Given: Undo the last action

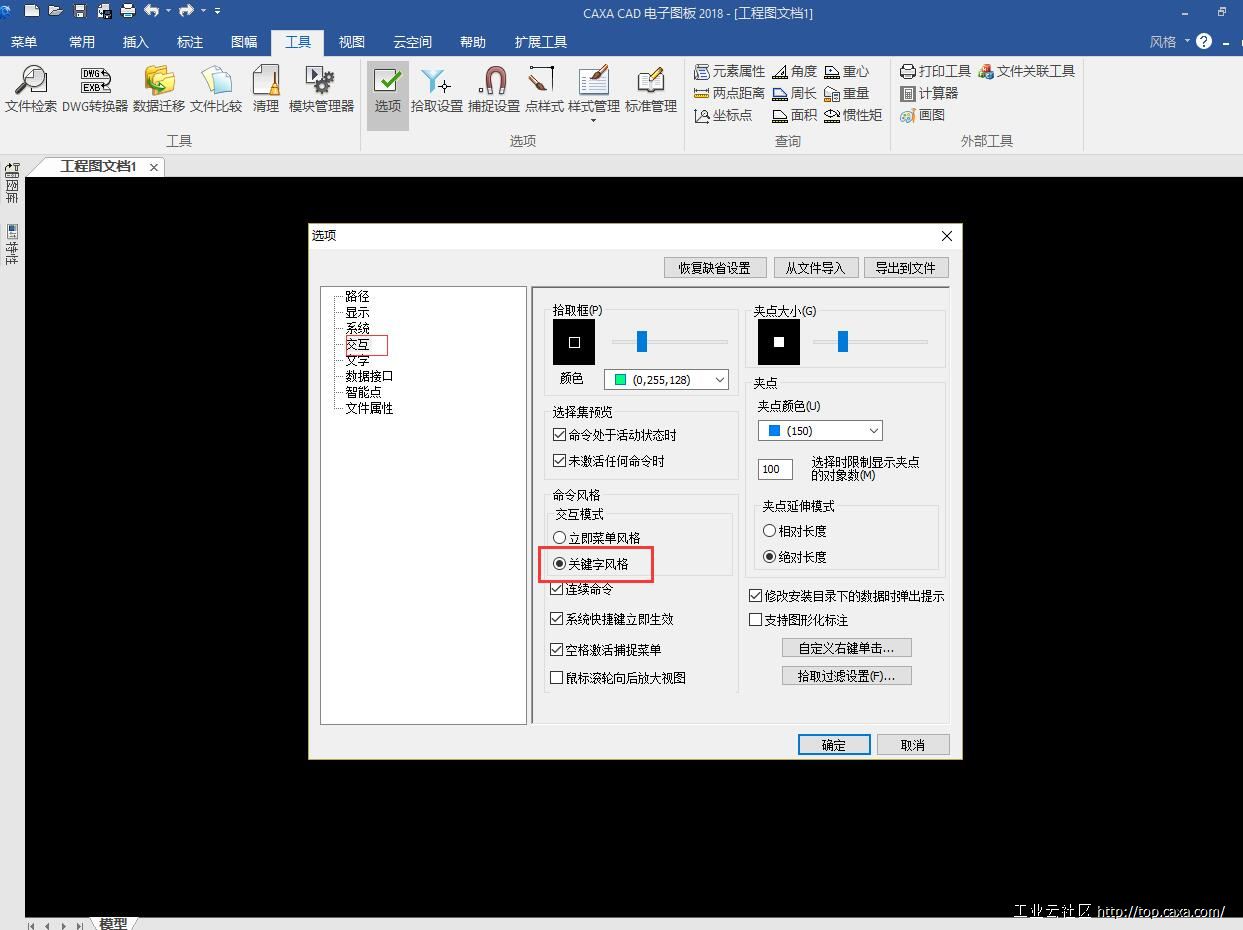Looking at the screenshot, I should pos(152,11).
